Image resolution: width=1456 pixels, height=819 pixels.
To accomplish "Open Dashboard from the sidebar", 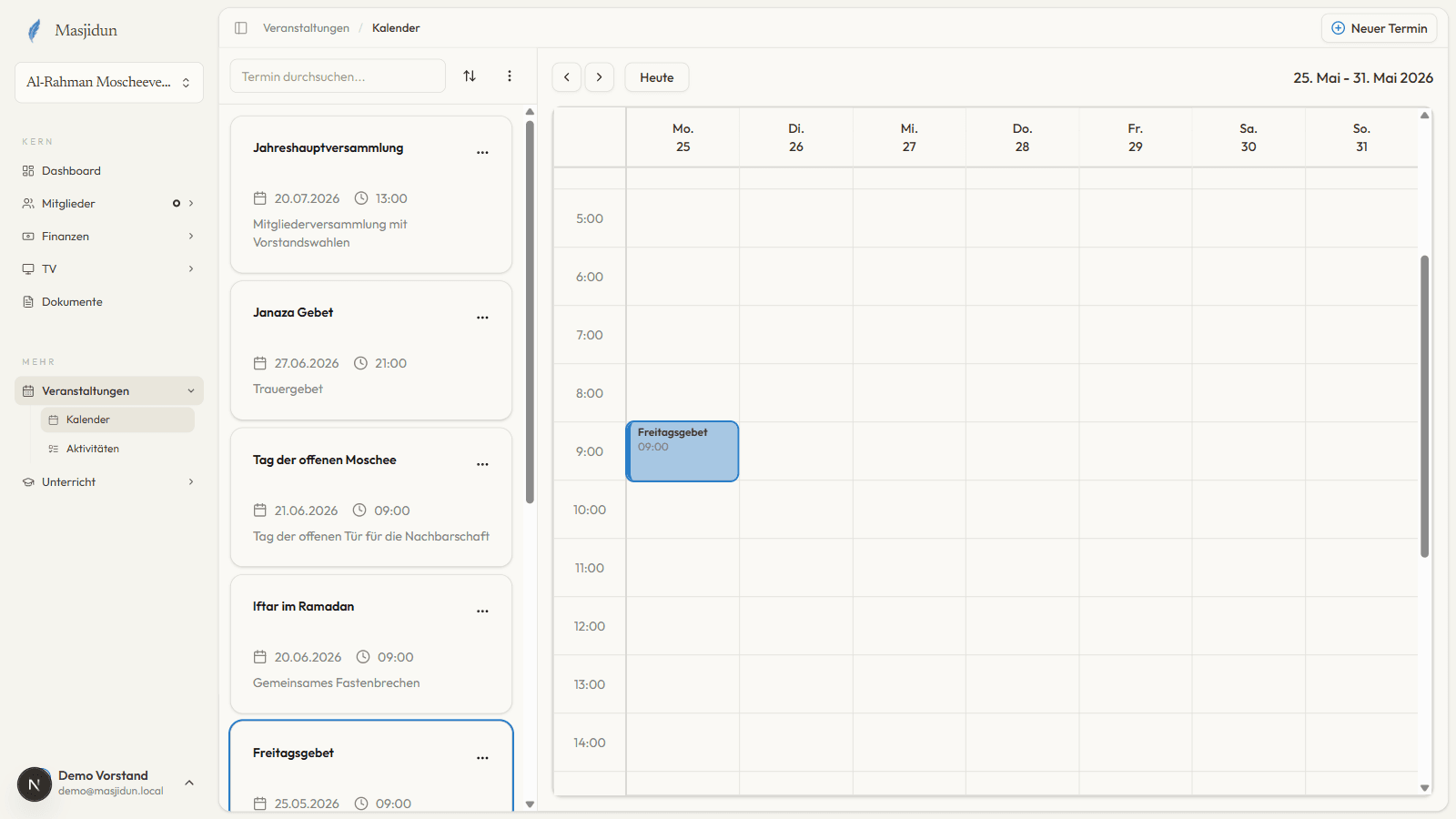I will pyautogui.click(x=109, y=171).
